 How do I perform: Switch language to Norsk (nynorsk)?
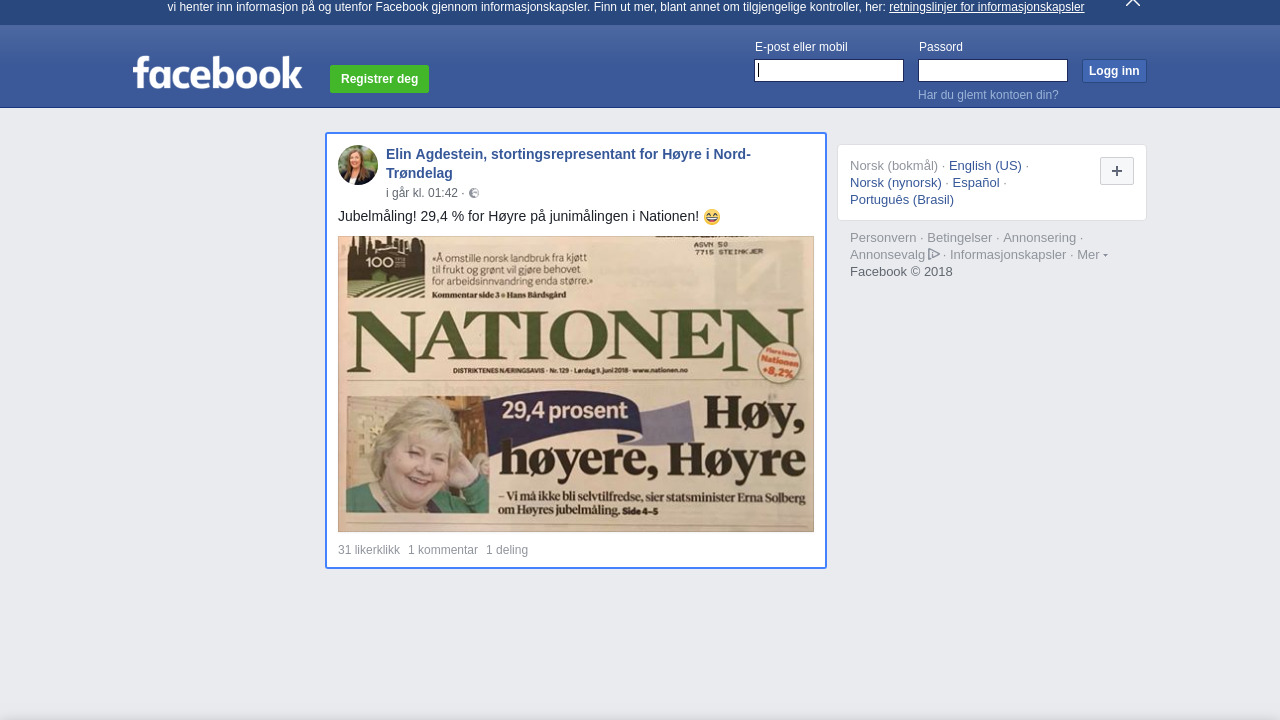pyautogui.click(x=896, y=183)
